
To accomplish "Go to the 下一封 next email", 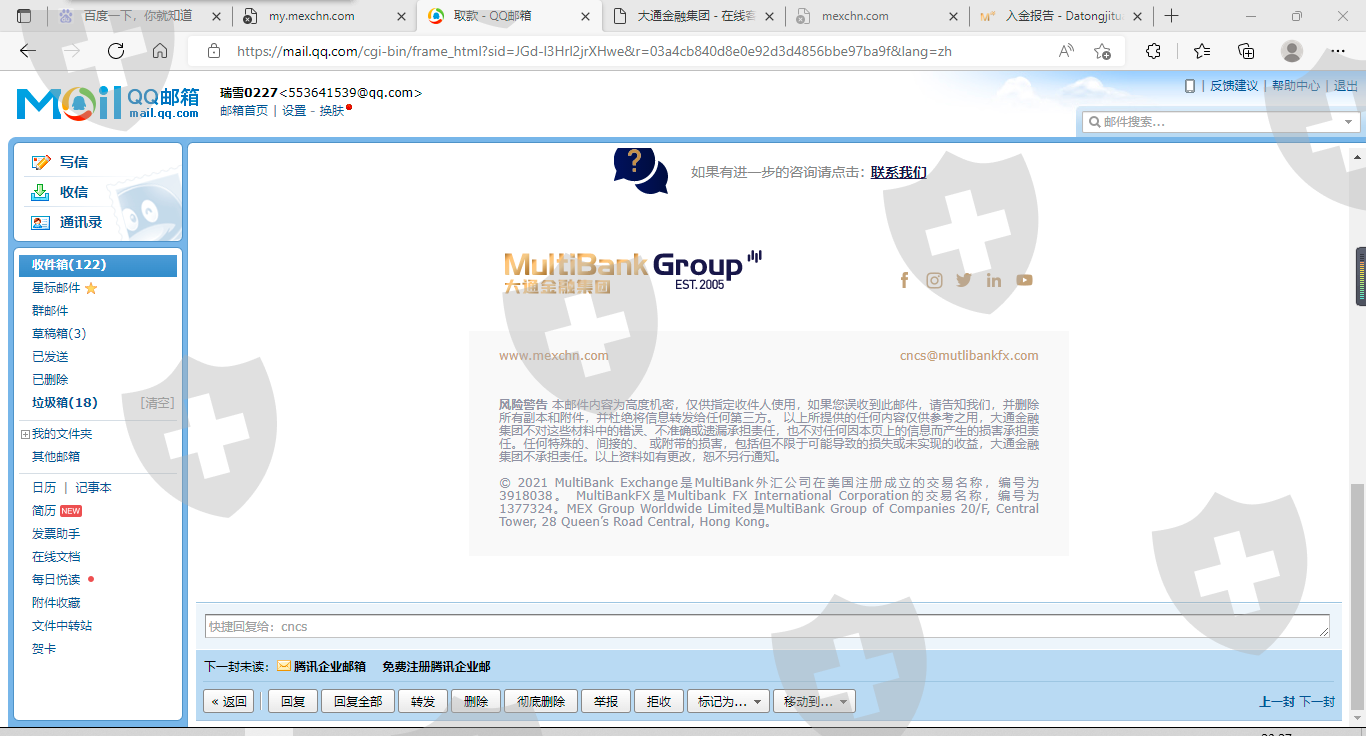I will pyautogui.click(x=1317, y=702).
